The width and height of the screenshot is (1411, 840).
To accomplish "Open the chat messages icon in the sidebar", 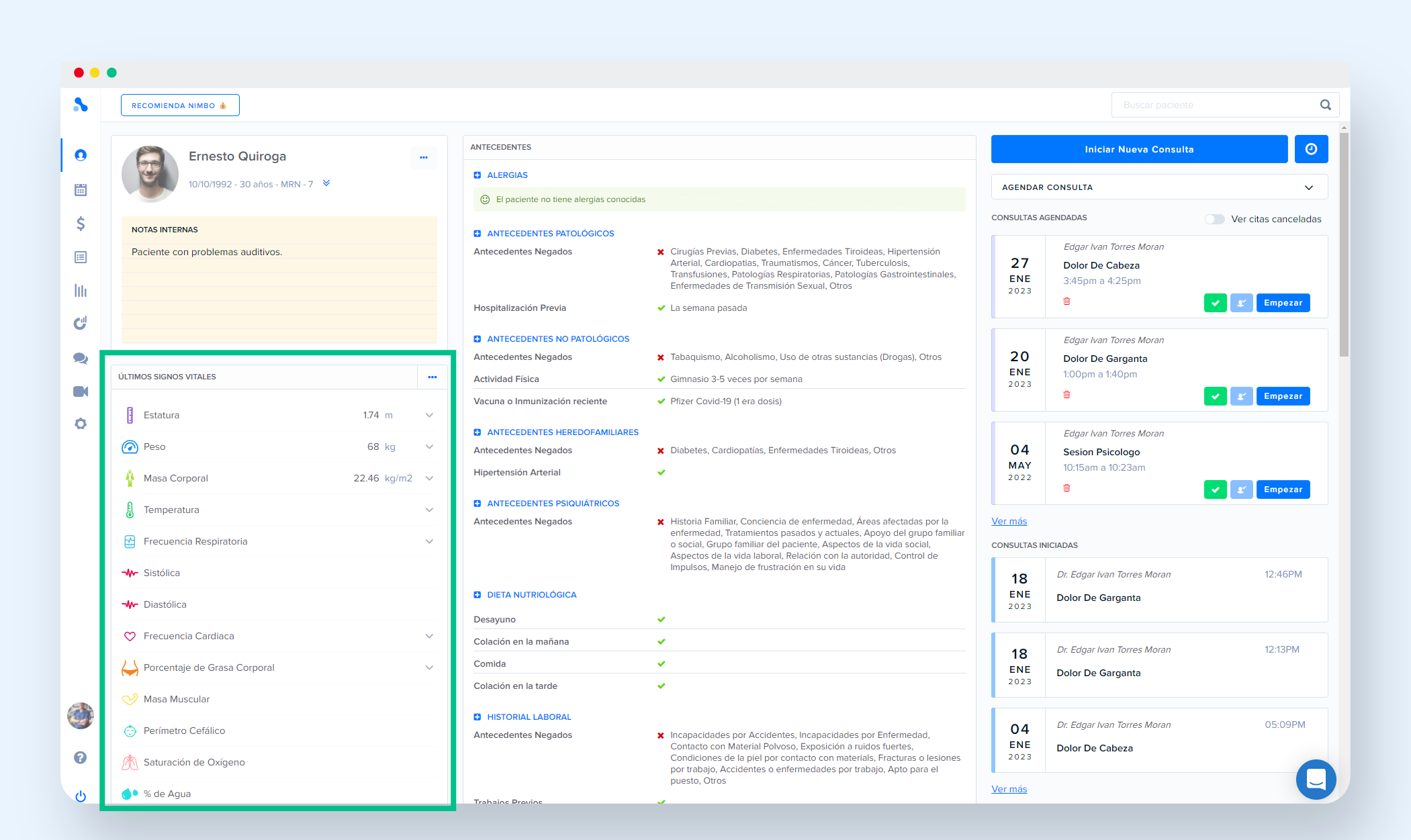I will (x=81, y=358).
